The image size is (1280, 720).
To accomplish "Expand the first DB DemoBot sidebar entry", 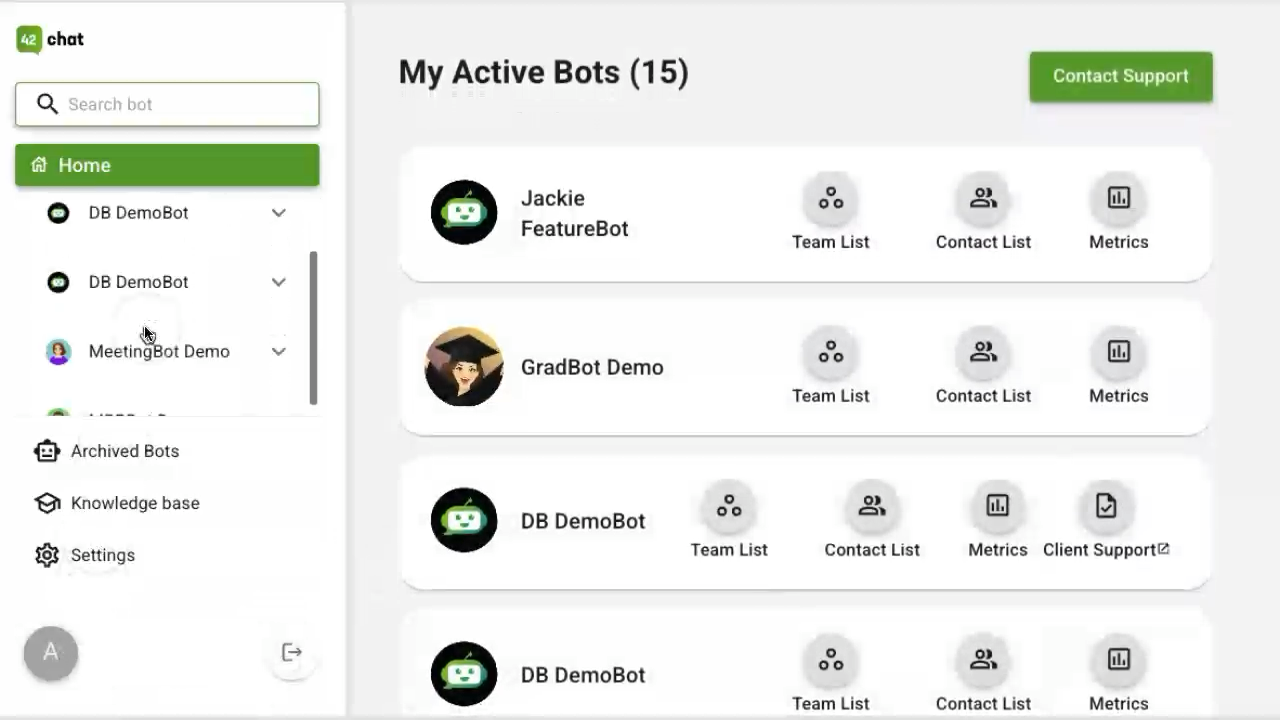I will pyautogui.click(x=279, y=213).
